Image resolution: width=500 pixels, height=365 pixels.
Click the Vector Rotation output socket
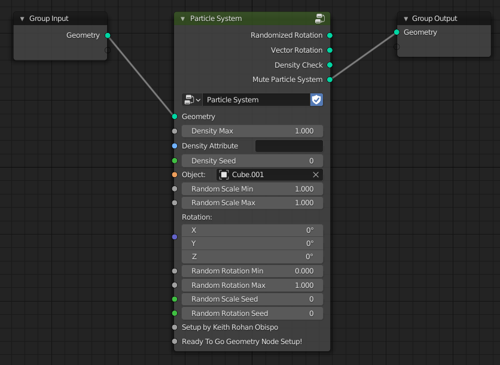click(330, 50)
